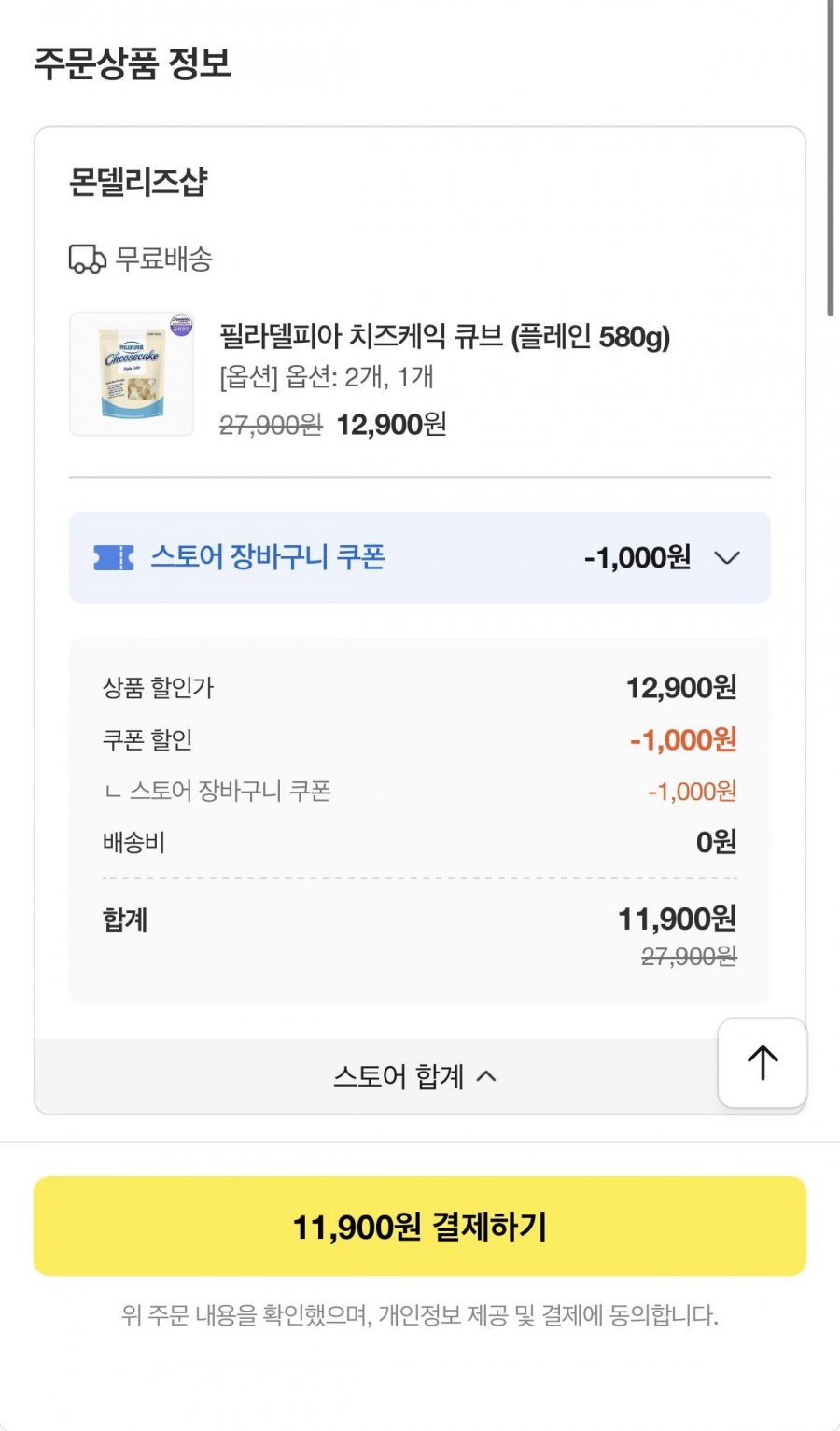Image resolution: width=840 pixels, height=1431 pixels.
Task: Click the agreement notice text below the payment button
Action: [x=419, y=1315]
